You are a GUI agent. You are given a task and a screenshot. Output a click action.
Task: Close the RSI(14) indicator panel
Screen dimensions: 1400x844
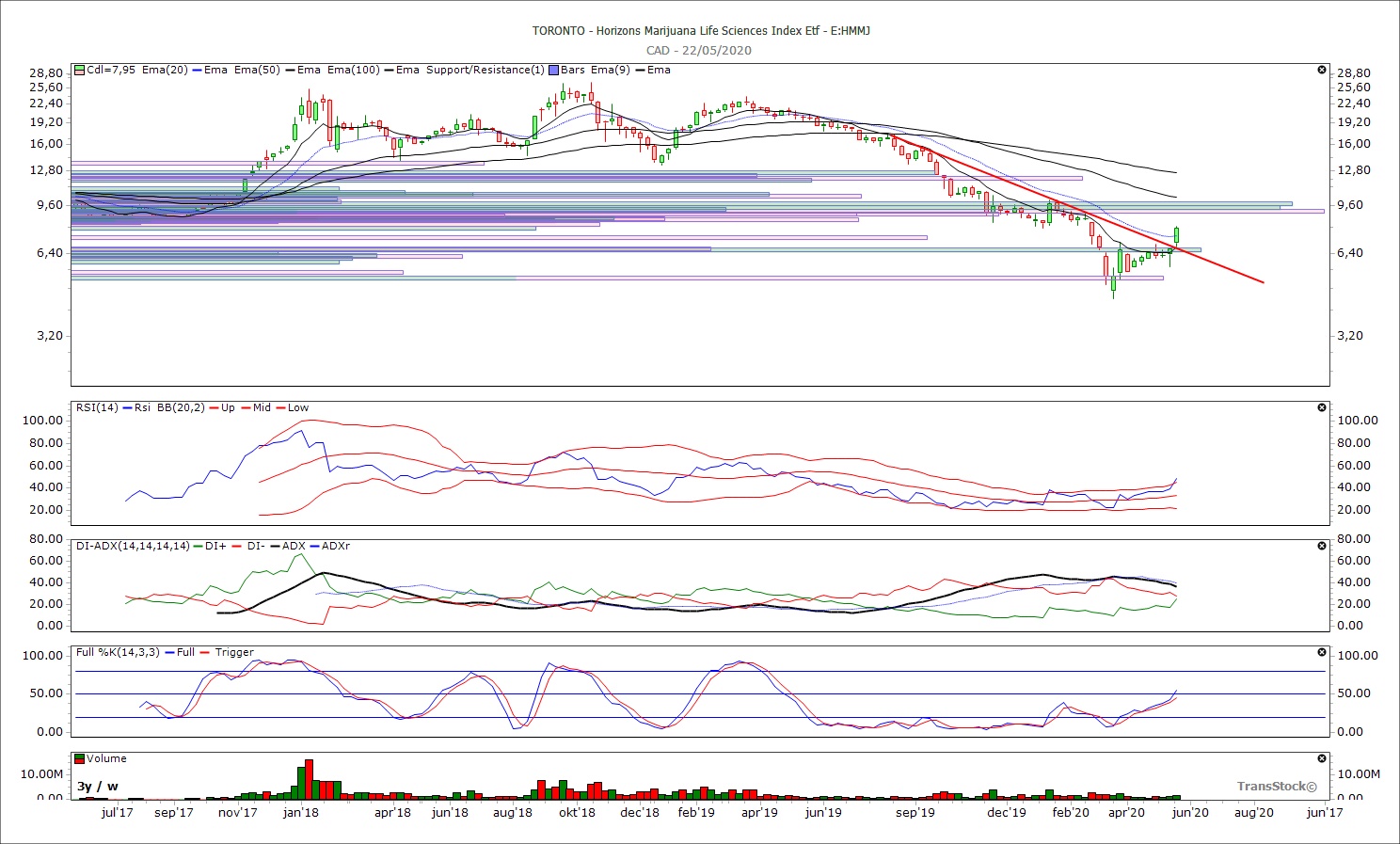coord(1321,407)
